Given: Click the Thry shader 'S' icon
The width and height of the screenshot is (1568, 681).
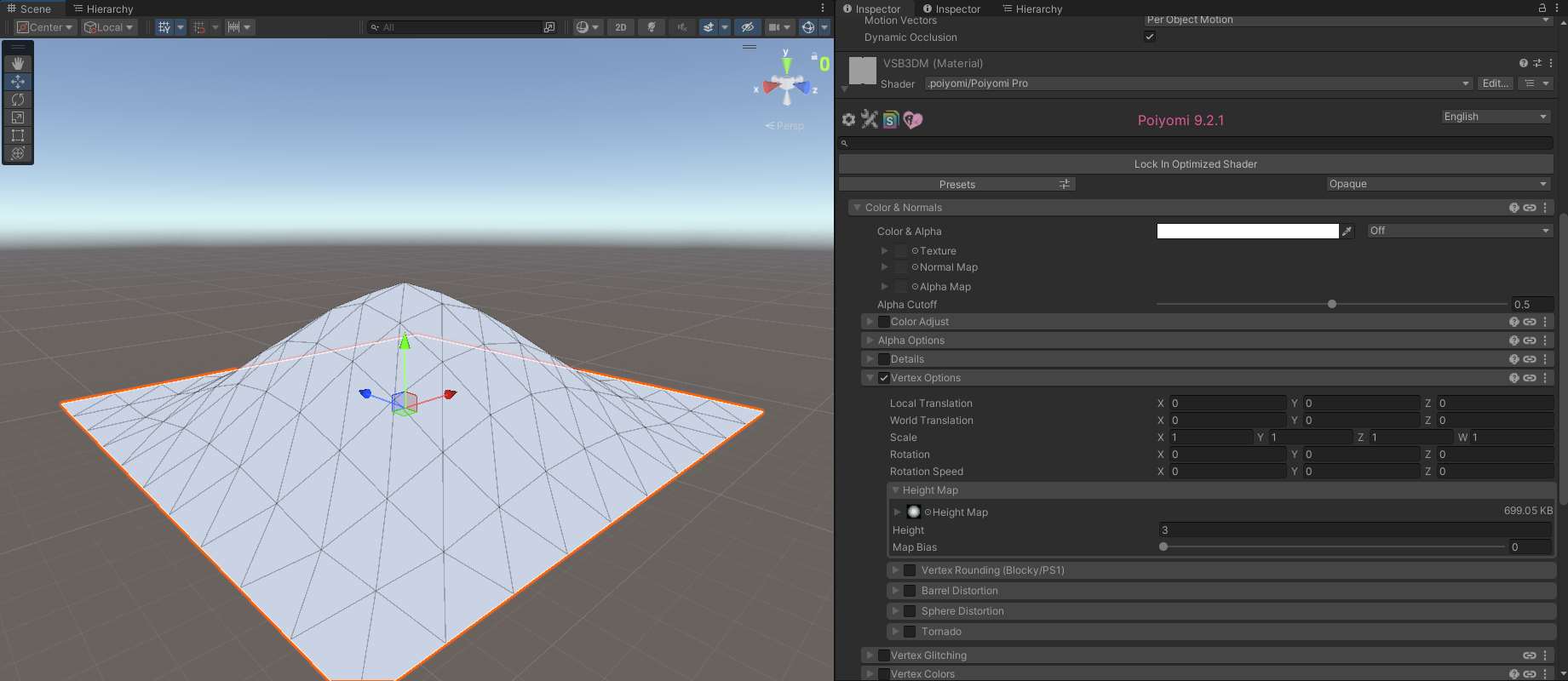Looking at the screenshot, I should 891,120.
